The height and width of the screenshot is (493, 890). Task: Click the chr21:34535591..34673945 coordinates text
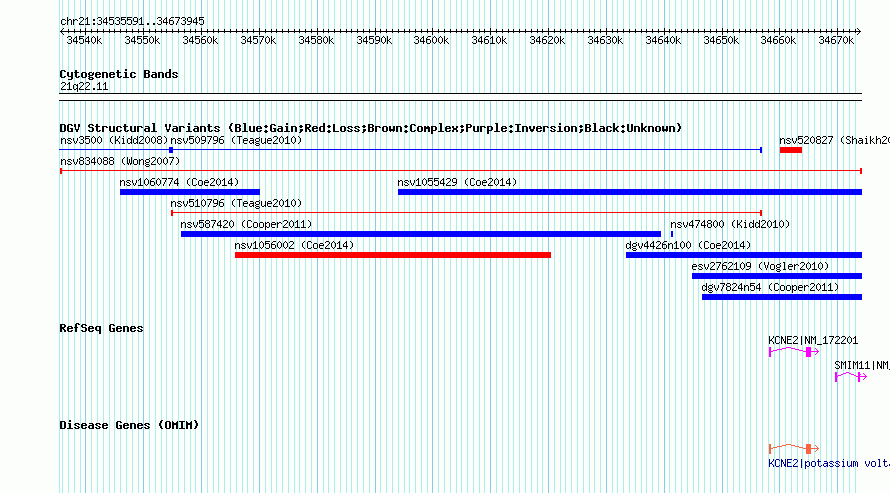click(x=132, y=21)
